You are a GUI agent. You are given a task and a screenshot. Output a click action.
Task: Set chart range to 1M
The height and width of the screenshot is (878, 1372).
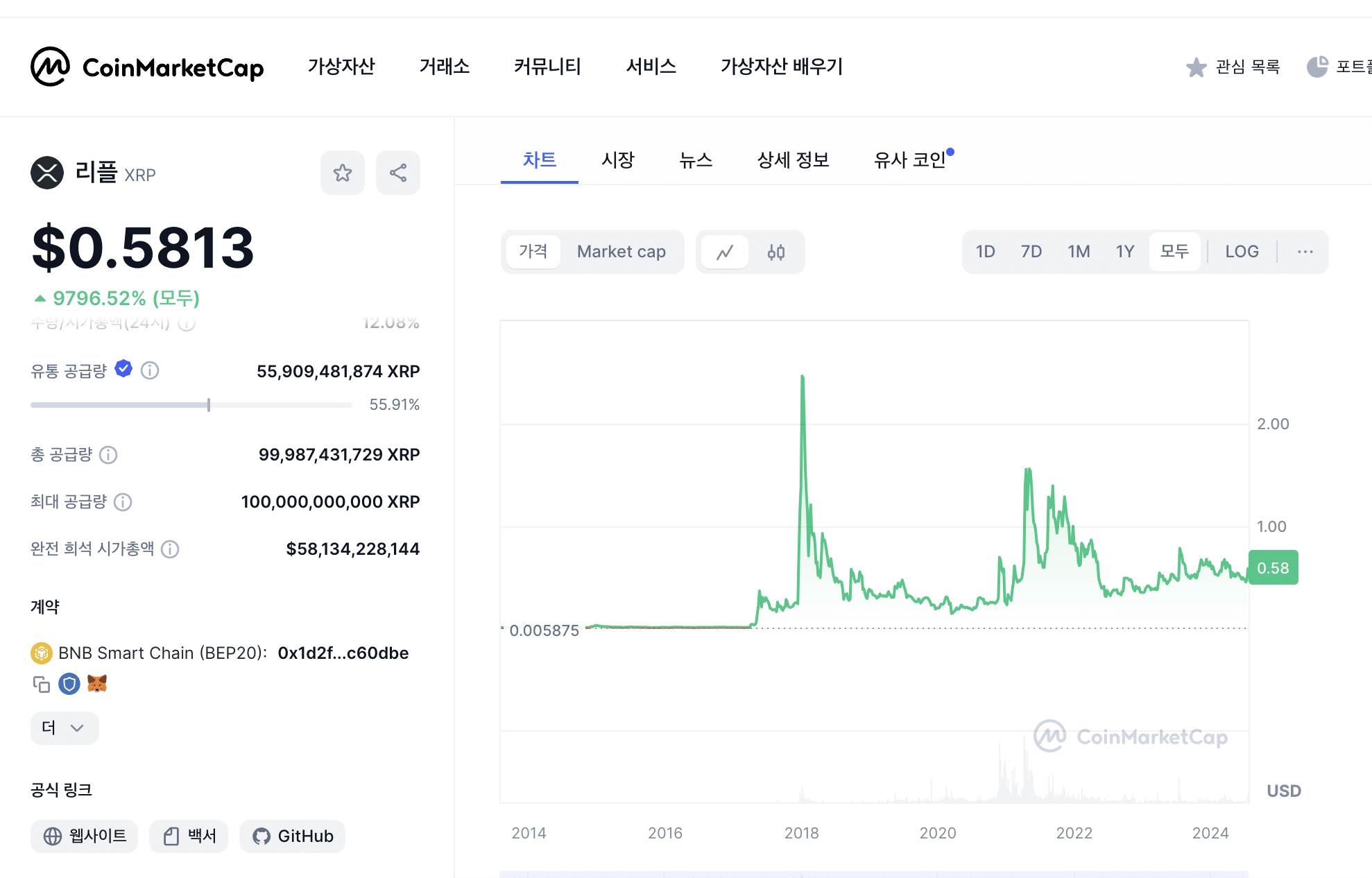tap(1079, 252)
